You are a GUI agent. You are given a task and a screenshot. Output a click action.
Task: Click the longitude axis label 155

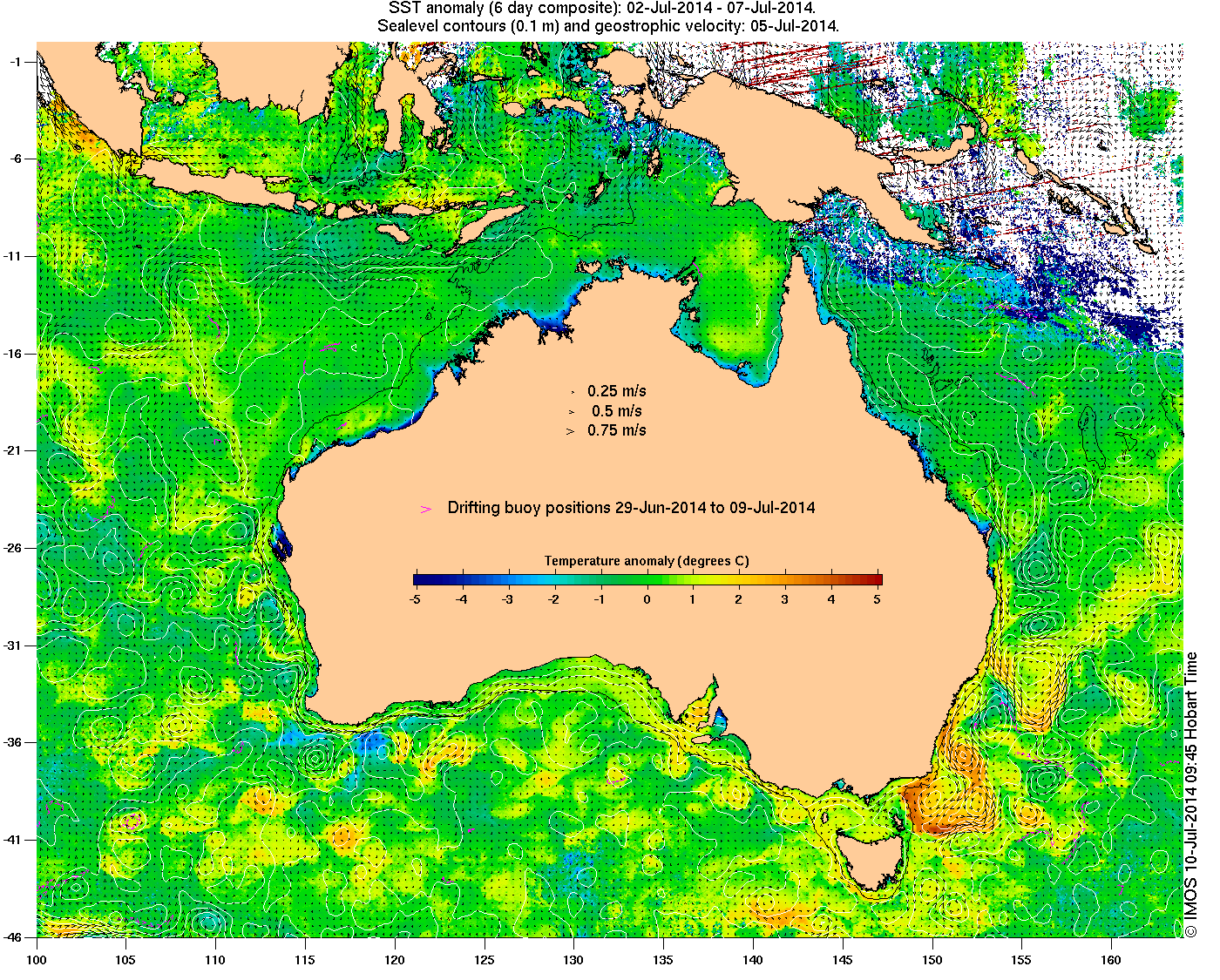[1021, 960]
